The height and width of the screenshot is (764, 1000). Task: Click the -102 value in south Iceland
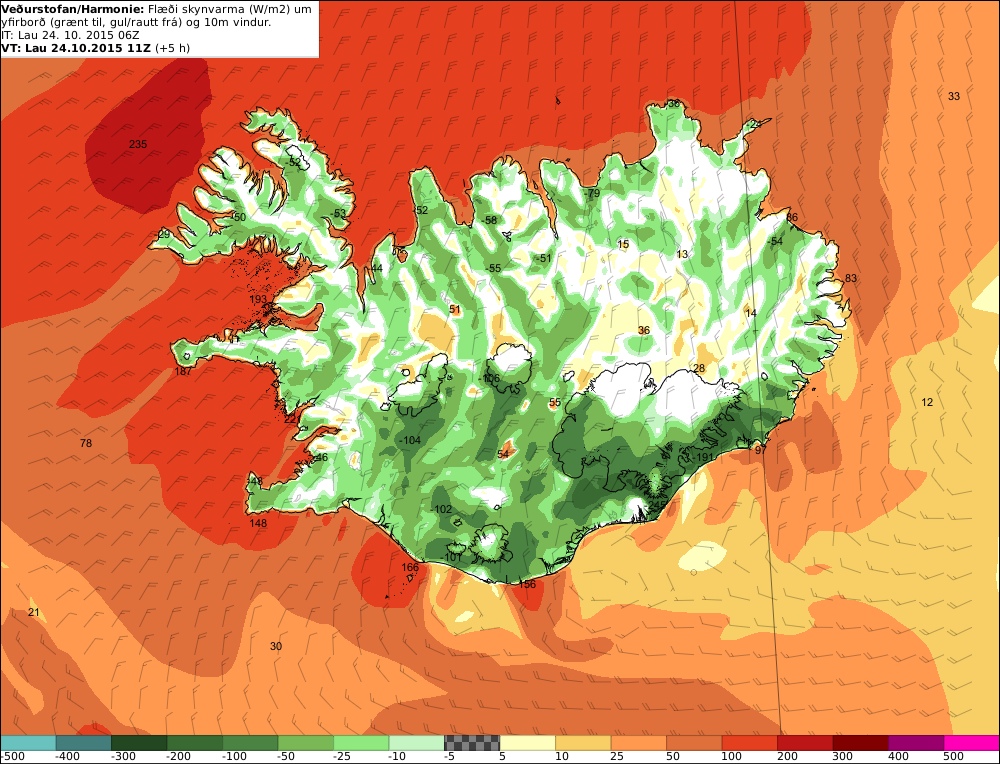point(441,509)
